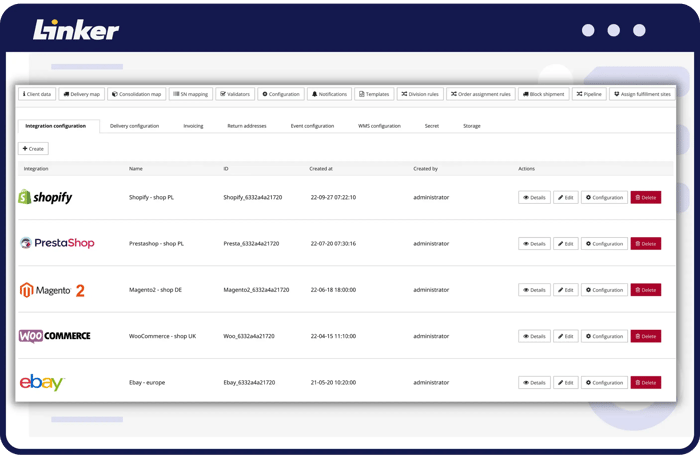View Details of the WooCommerce integration

point(534,336)
